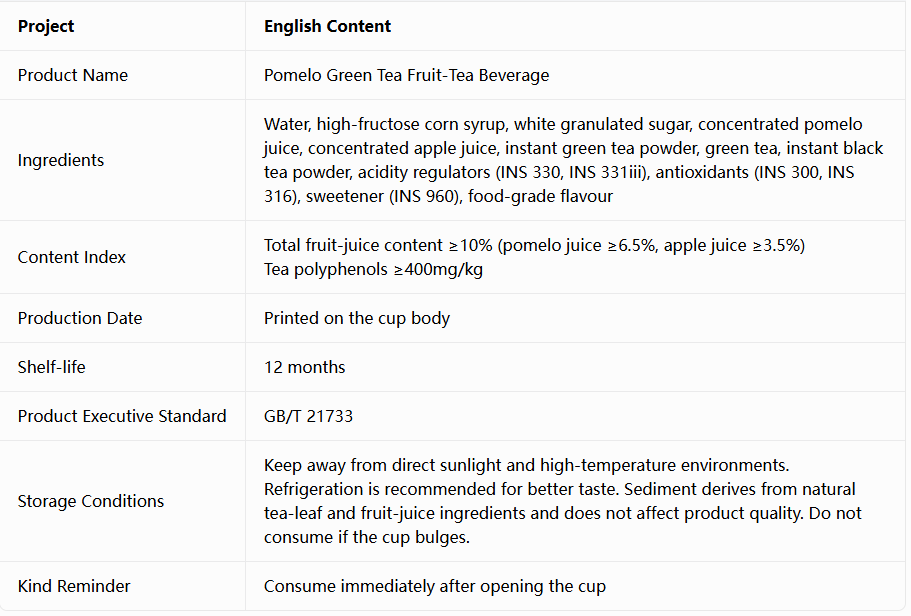Image resolution: width=911 pixels, height=616 pixels.
Task: Click the Tea polyphenols ≥400mg/kg line
Action: tap(373, 269)
